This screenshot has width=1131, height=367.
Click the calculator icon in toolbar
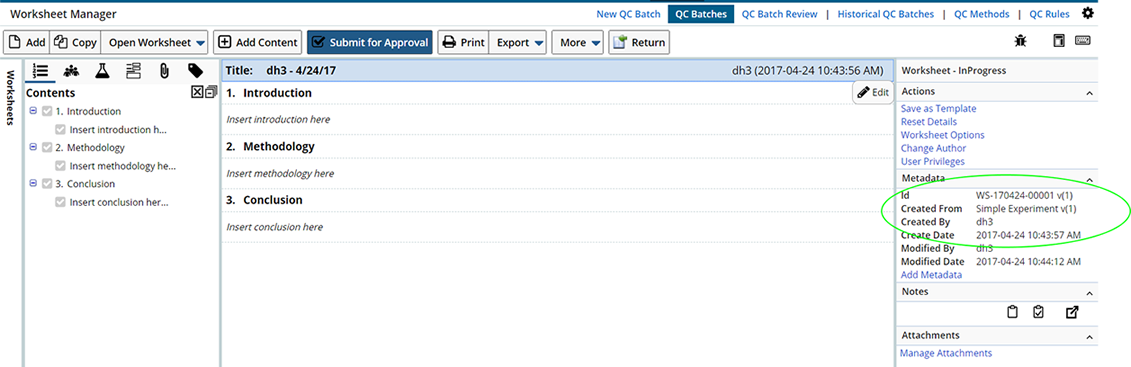point(1059,42)
